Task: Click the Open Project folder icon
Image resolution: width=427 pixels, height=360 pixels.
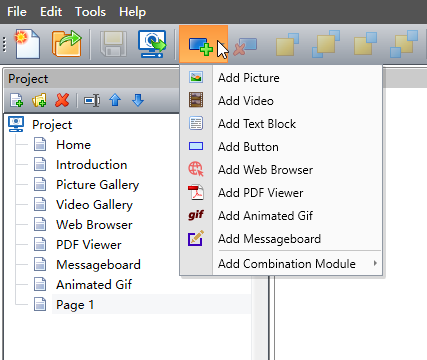Action: click(x=67, y=44)
